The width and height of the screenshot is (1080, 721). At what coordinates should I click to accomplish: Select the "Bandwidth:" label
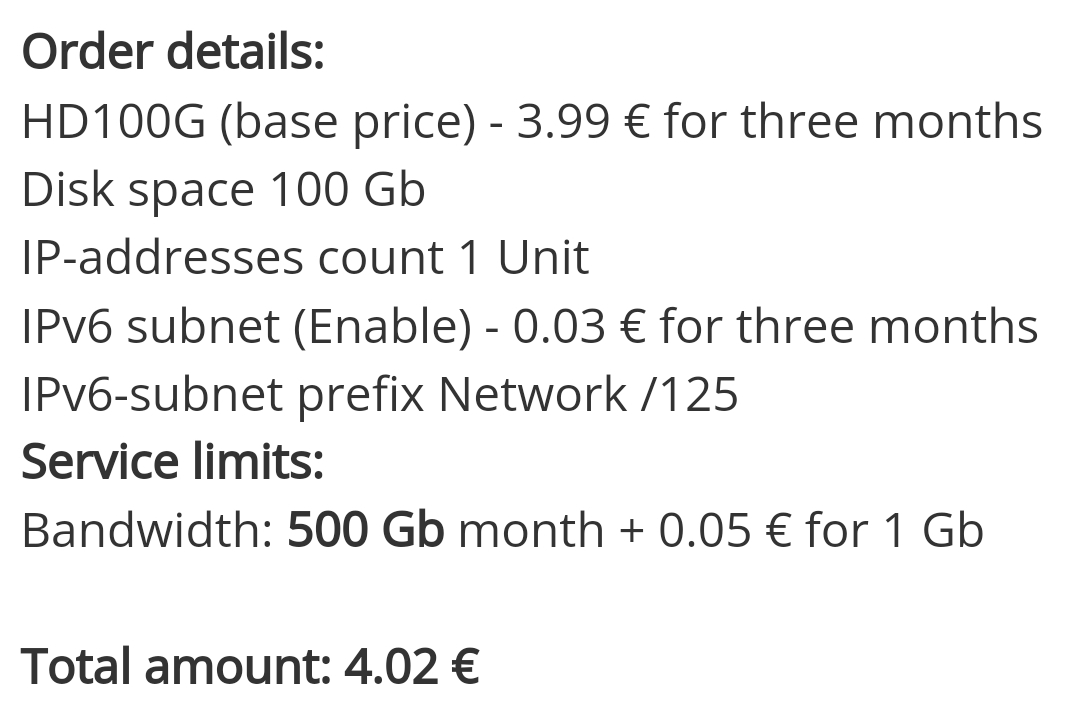pyautogui.click(x=147, y=531)
